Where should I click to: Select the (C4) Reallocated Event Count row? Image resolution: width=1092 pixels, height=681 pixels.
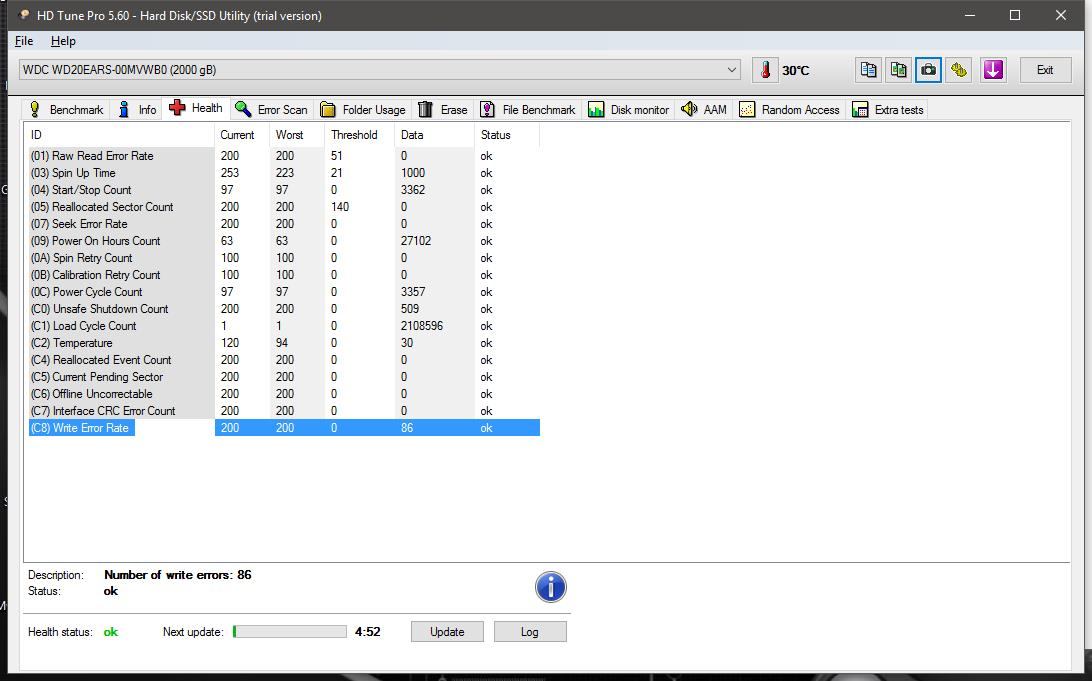(284, 360)
